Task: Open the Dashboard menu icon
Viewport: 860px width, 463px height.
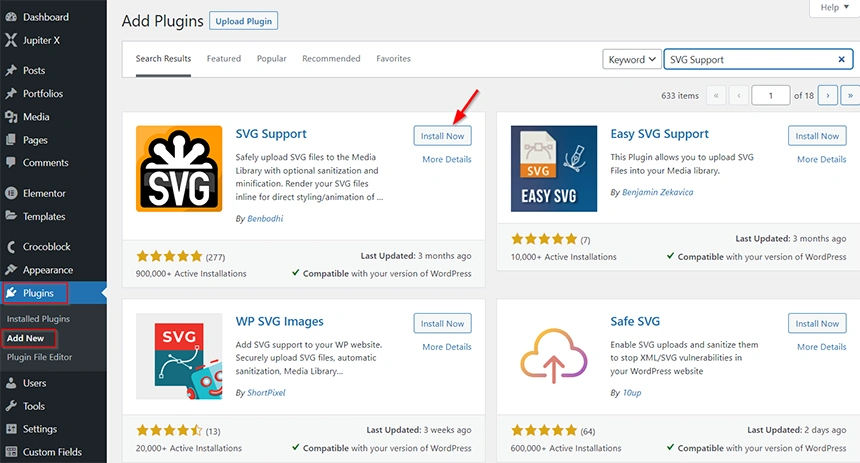Action: click(10, 17)
